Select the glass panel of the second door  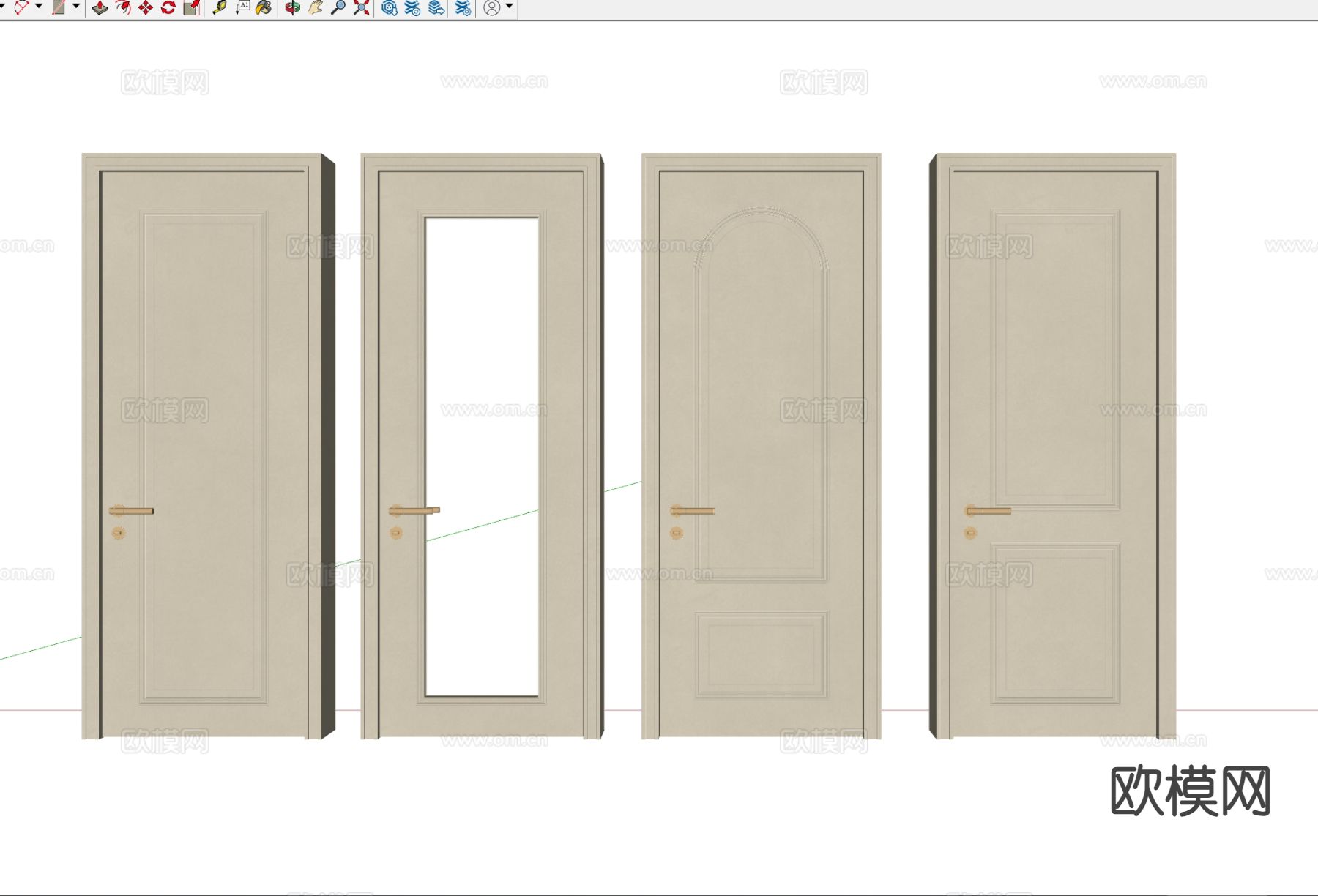click(482, 456)
